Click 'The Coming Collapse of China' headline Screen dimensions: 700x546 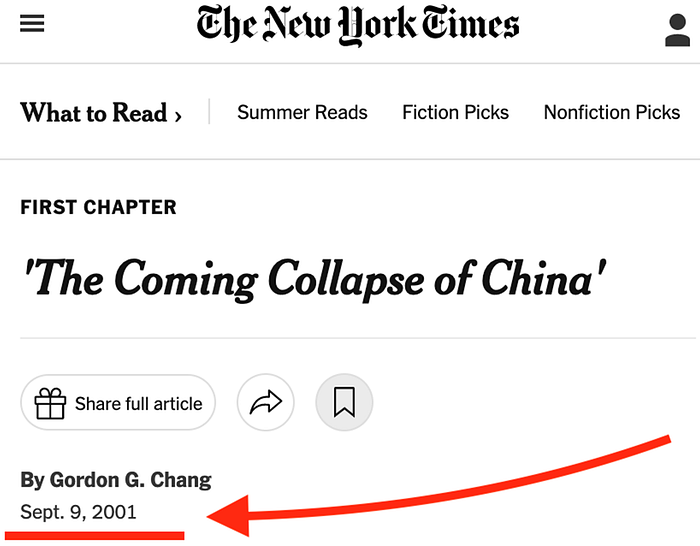[x=314, y=279]
